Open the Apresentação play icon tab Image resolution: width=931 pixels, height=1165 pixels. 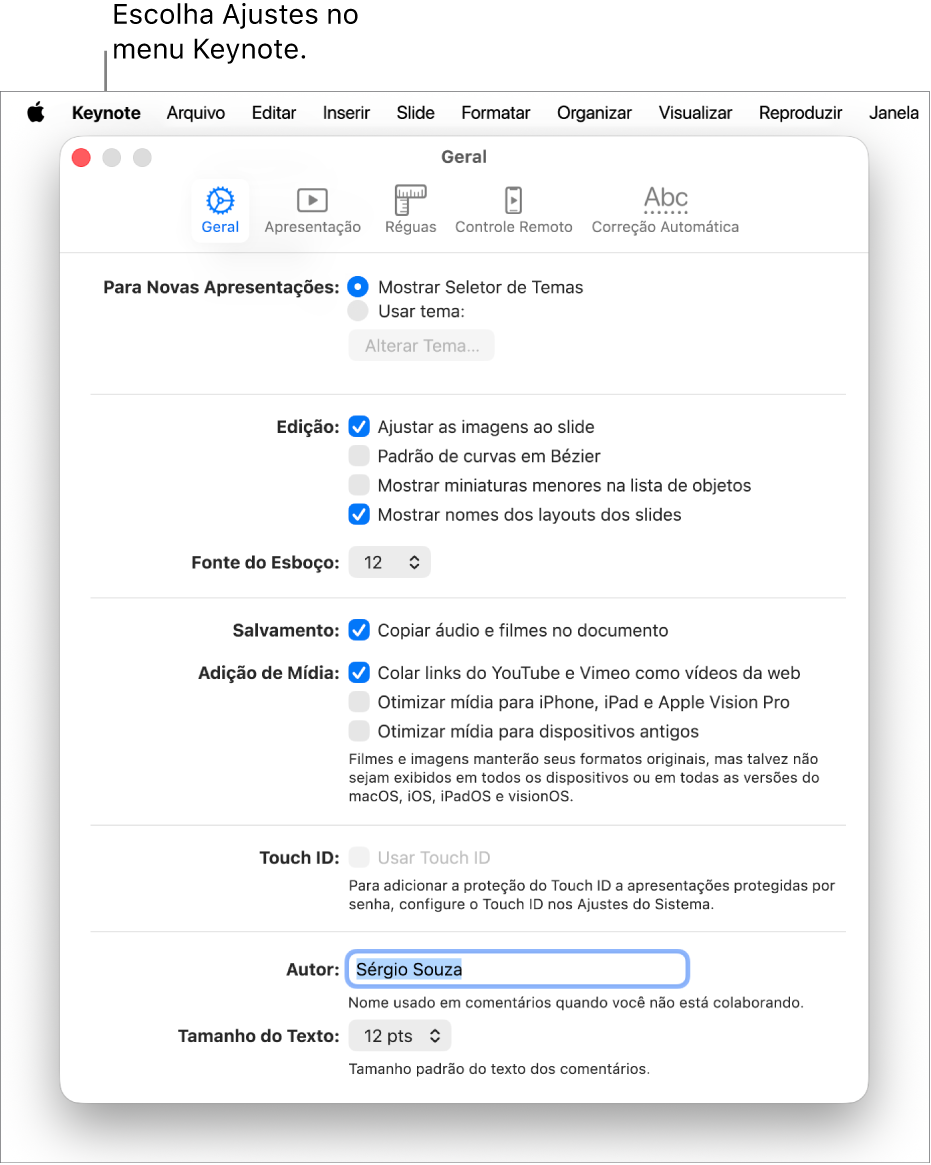click(x=312, y=211)
